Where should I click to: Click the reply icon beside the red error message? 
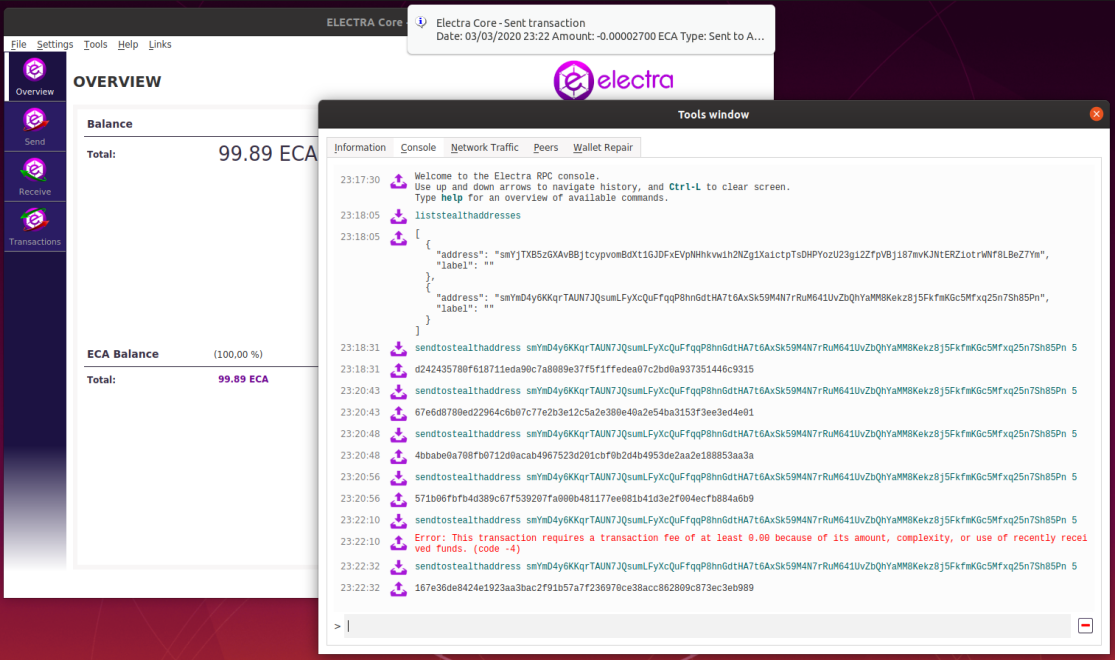(398, 542)
